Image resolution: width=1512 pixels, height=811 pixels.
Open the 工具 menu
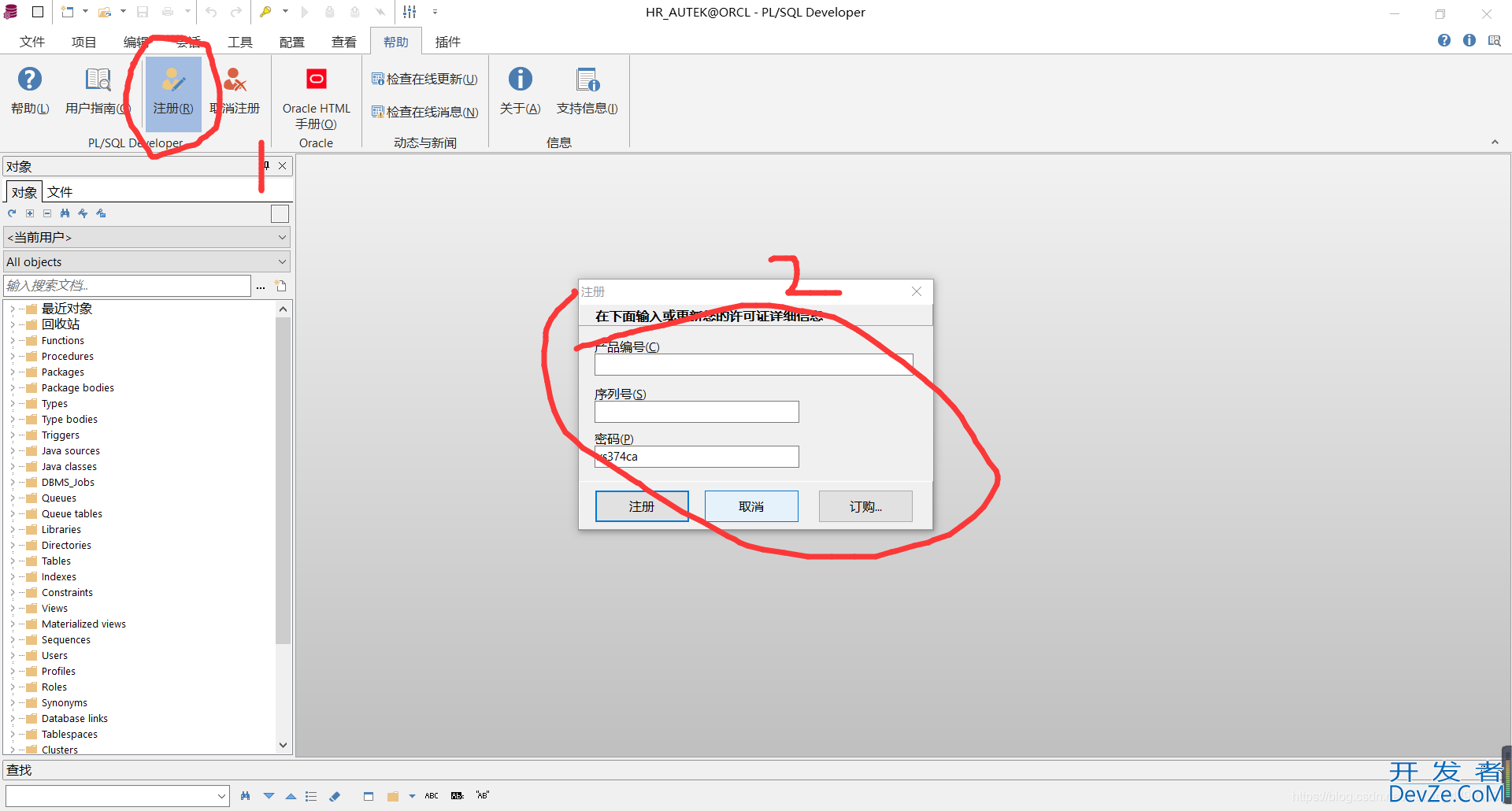point(240,42)
